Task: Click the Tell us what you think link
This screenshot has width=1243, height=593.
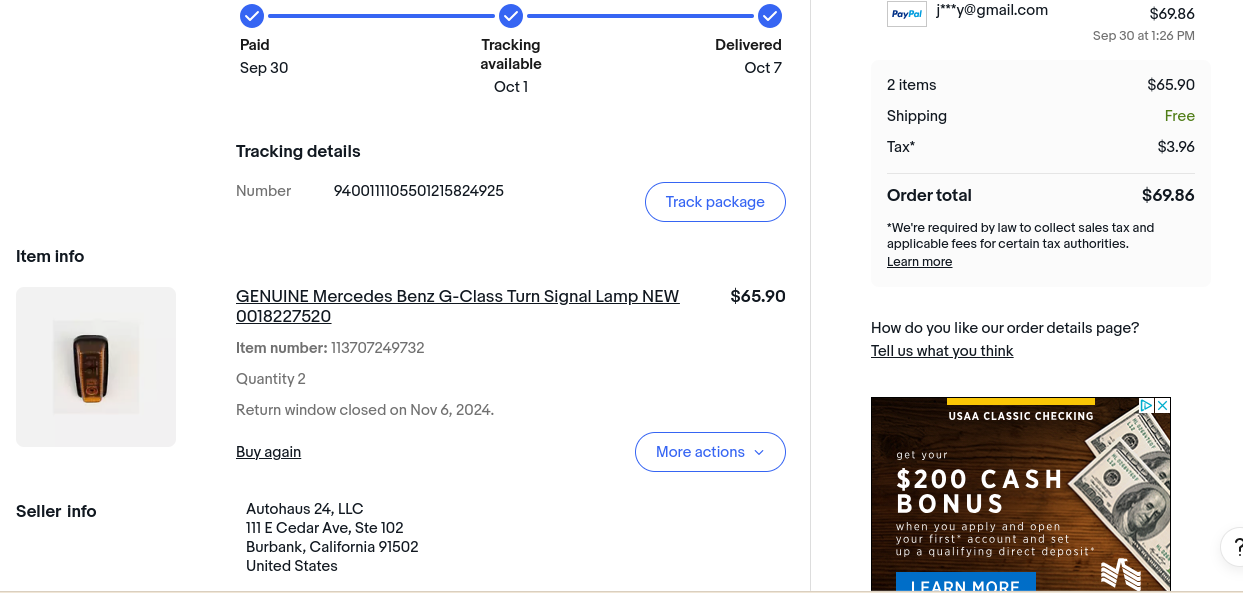Action: pyautogui.click(x=942, y=351)
